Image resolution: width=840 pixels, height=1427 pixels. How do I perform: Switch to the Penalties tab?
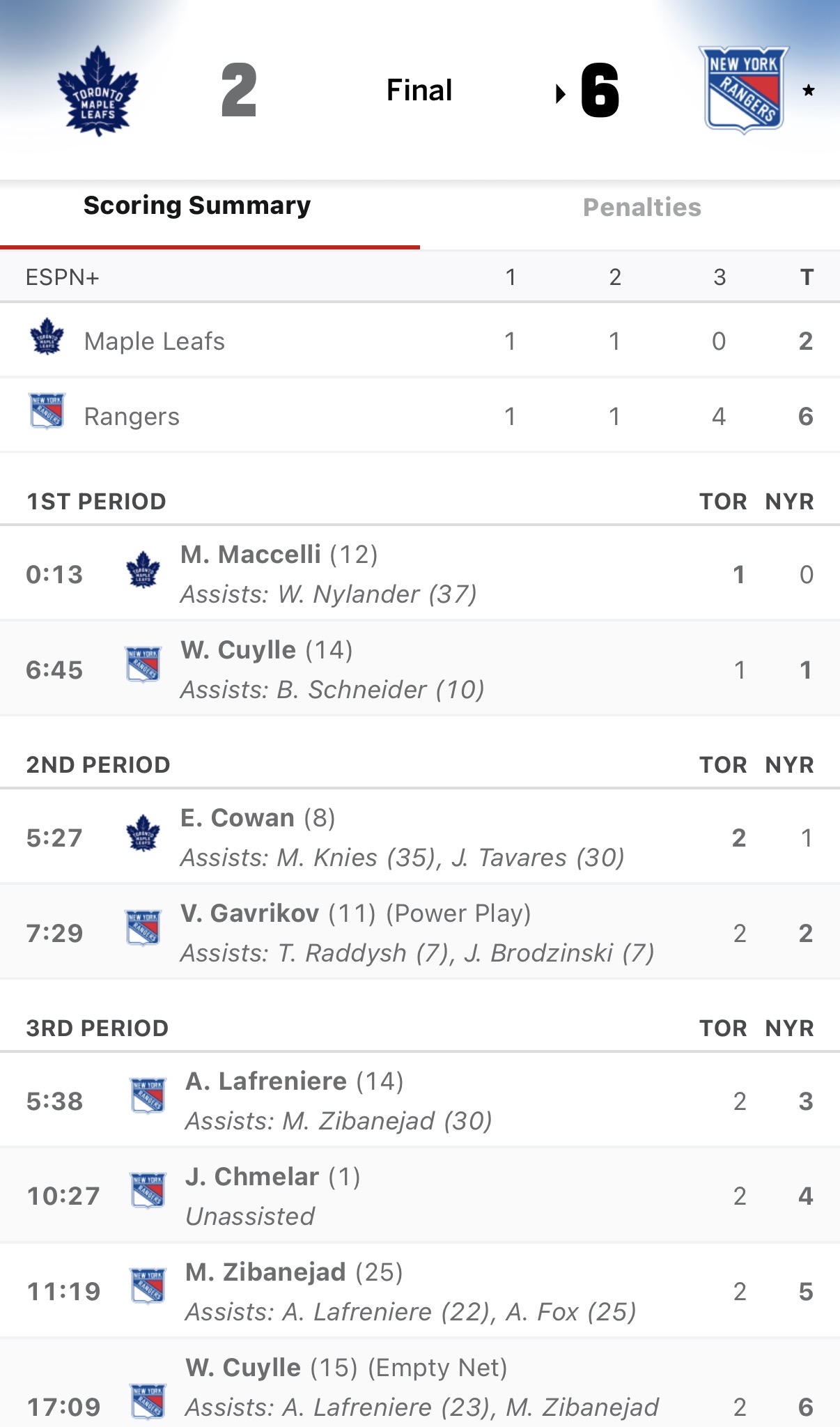[x=641, y=208]
